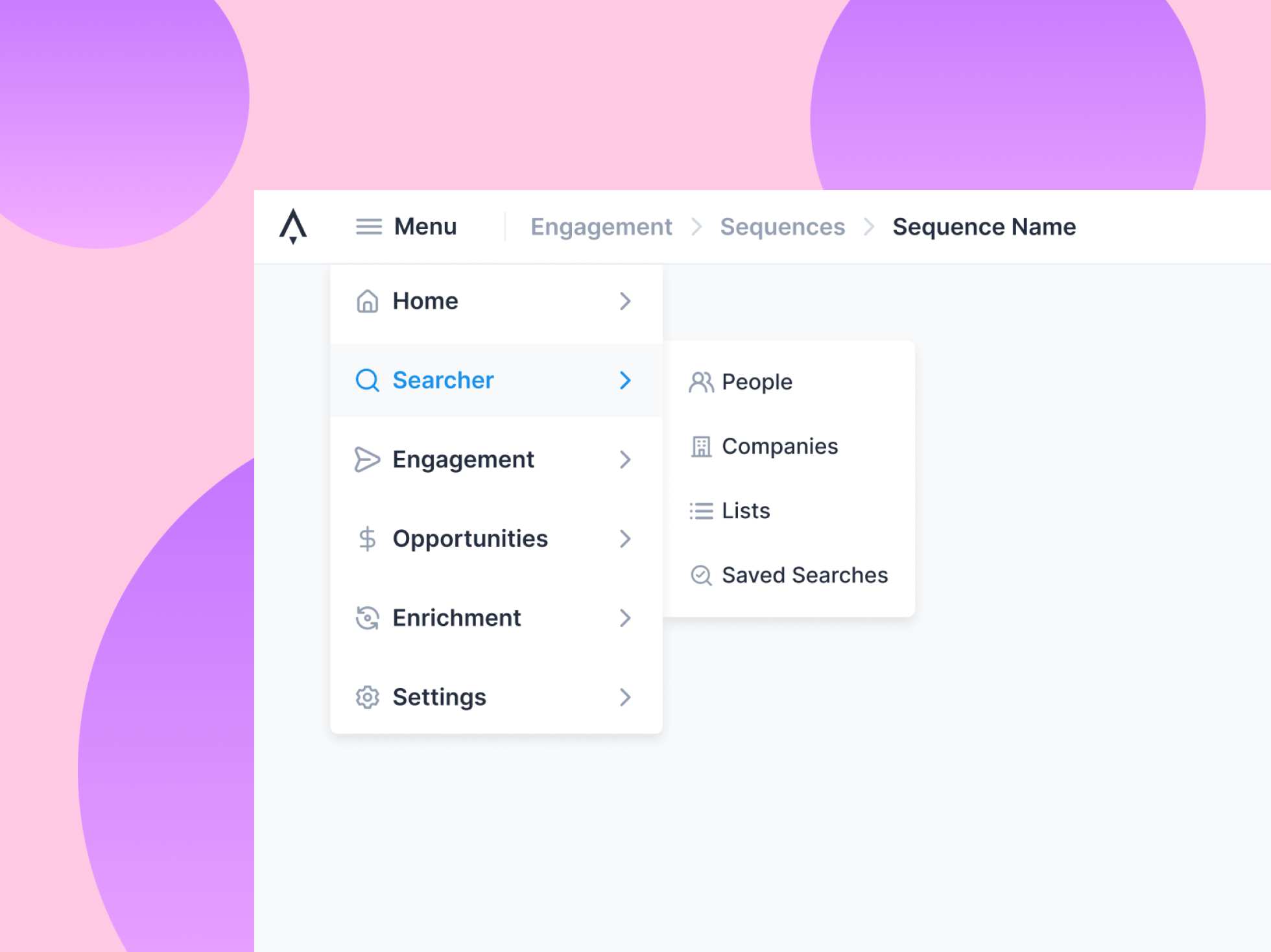Expand the Searcher submenu chevron
This screenshot has height=952, width=1271.
tap(625, 379)
